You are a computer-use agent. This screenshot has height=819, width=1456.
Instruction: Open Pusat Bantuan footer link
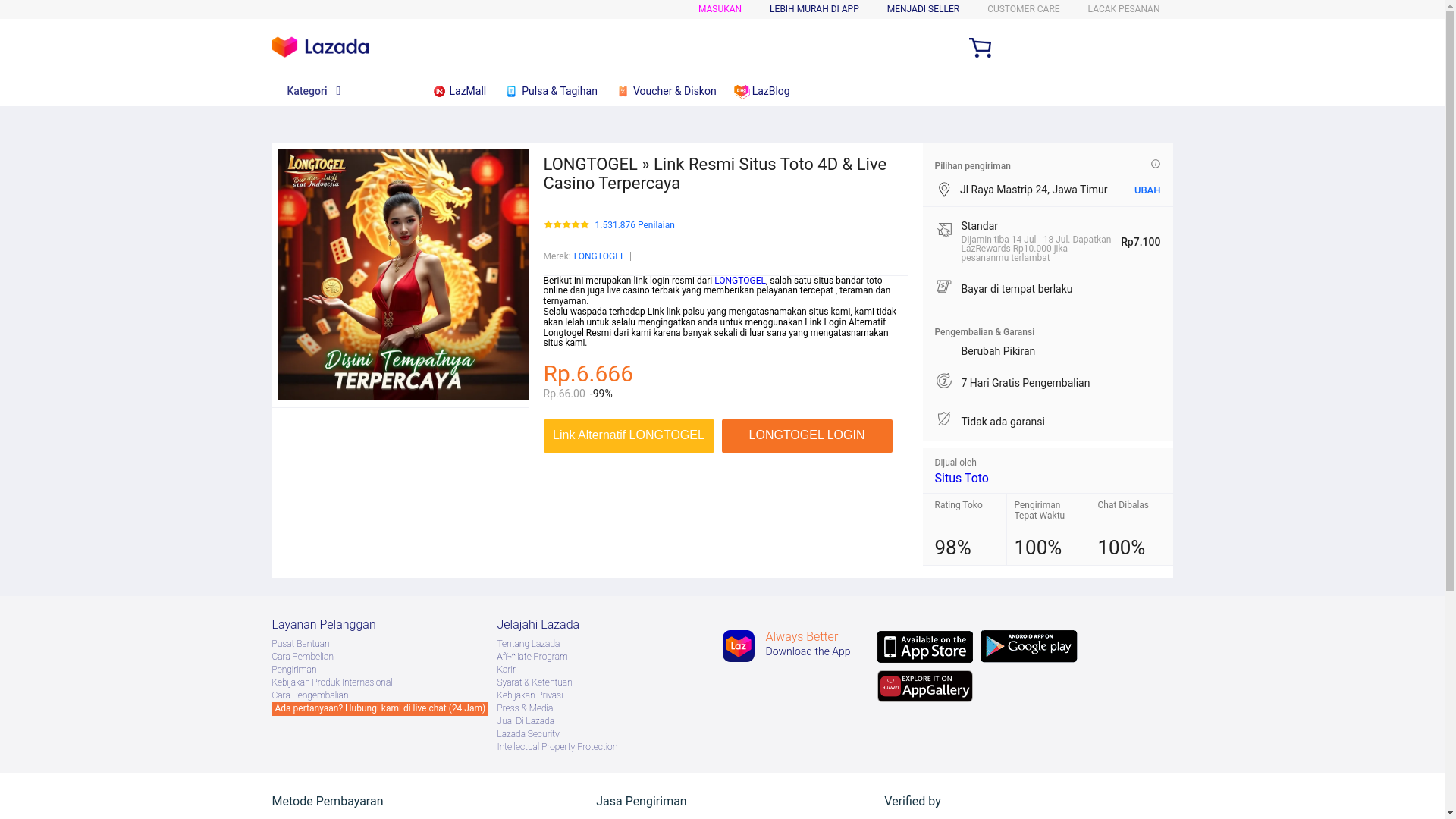point(300,644)
